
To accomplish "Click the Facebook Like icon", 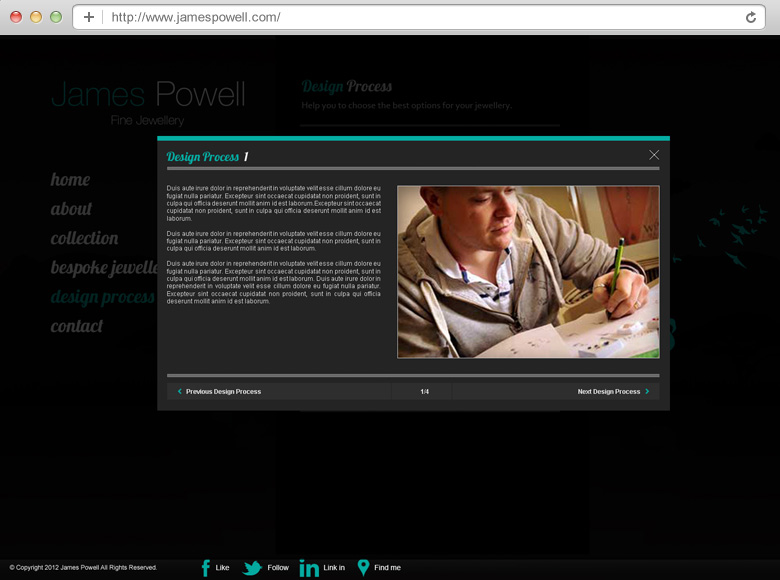I will click(206, 568).
